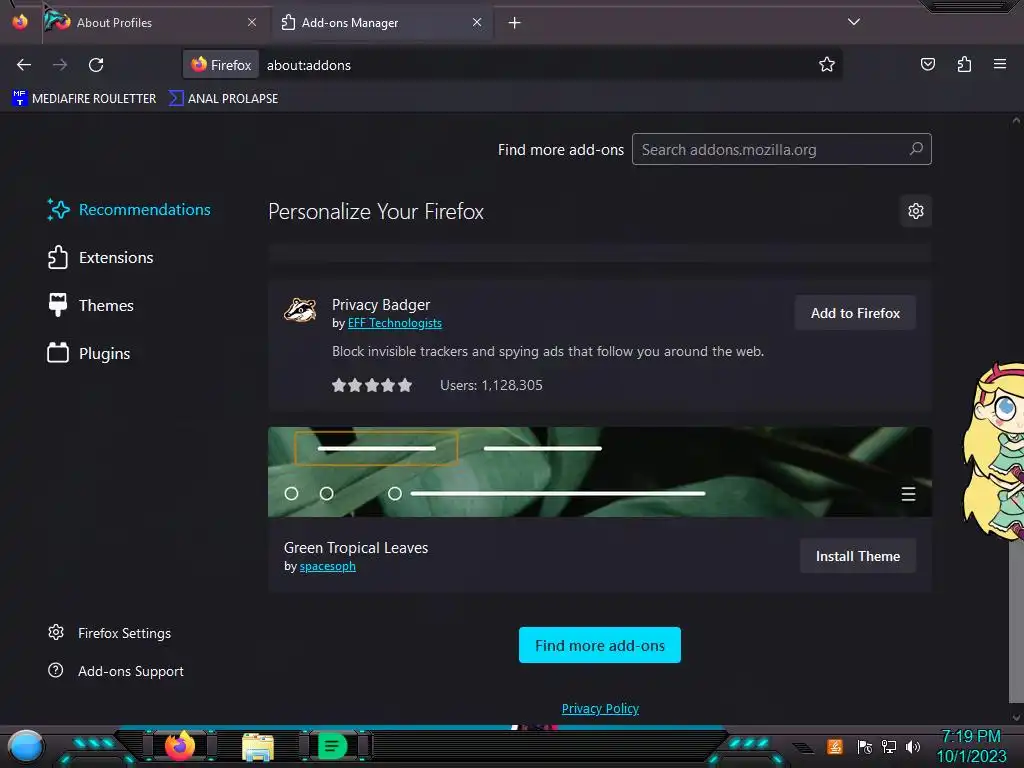
Task: Open the MEDIAFIRE ROULETTER bookmark
Action: tap(84, 99)
